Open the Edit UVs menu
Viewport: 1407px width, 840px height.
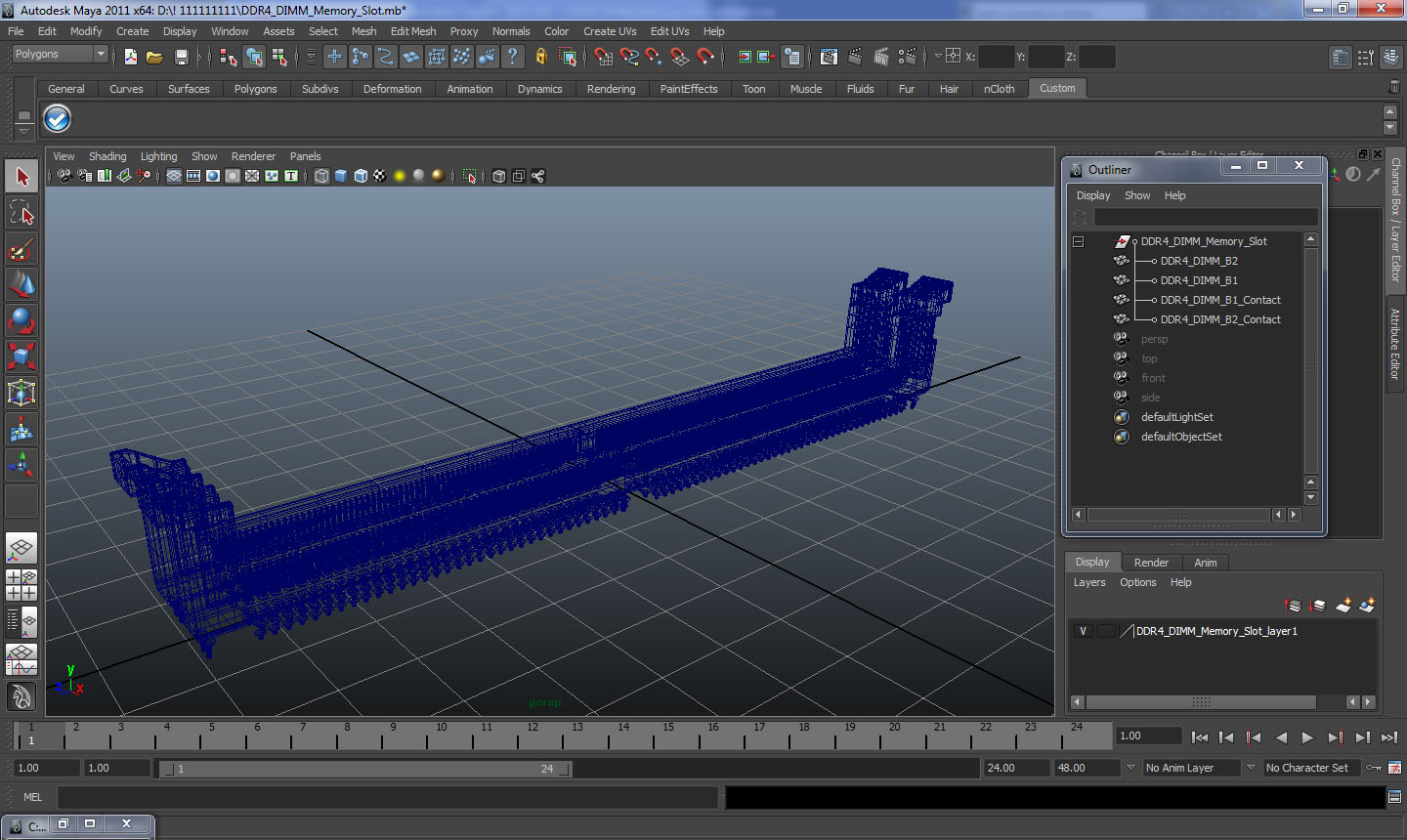670,31
